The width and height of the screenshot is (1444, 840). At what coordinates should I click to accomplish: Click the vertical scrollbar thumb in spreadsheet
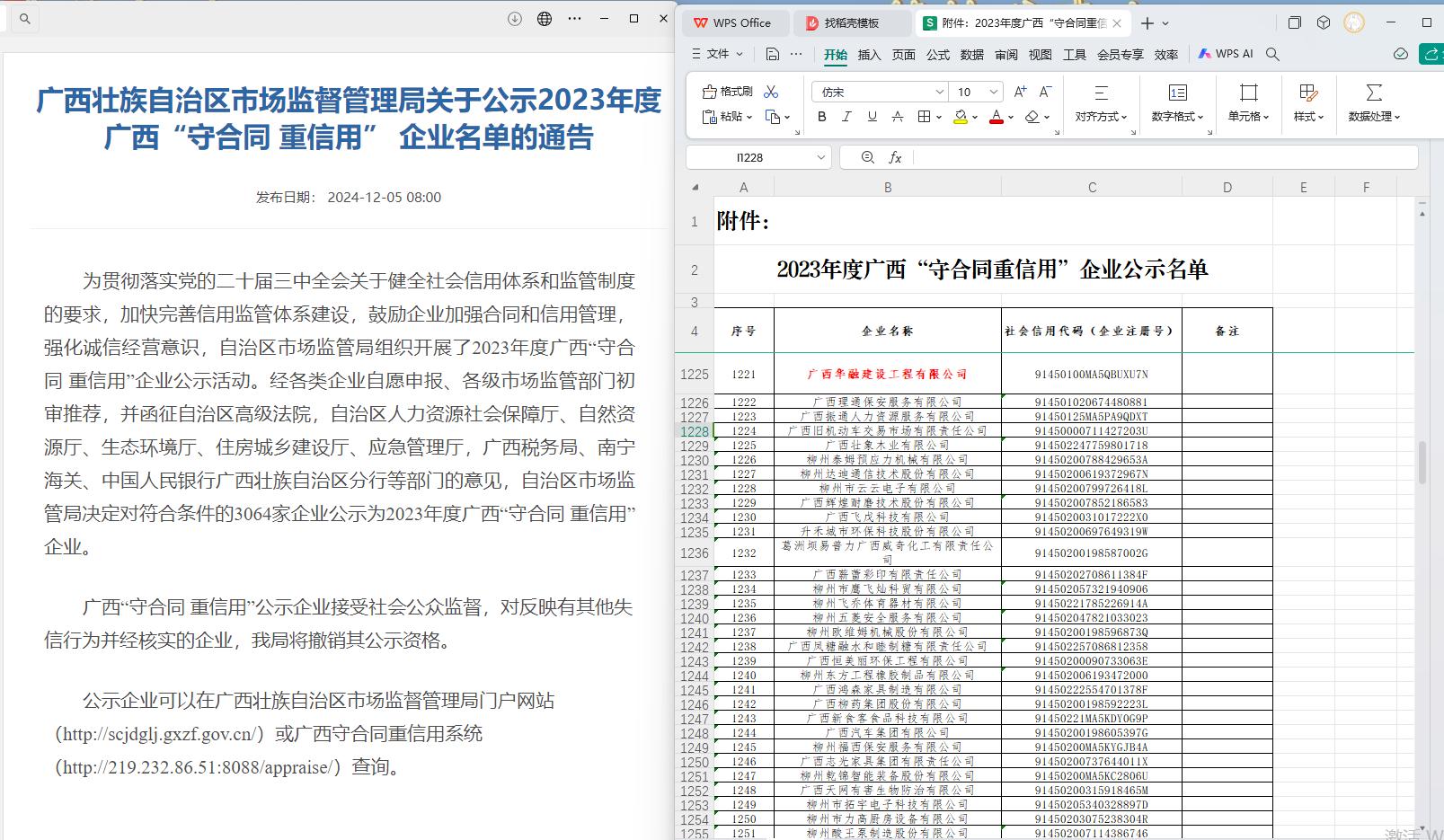pyautogui.click(x=1422, y=463)
